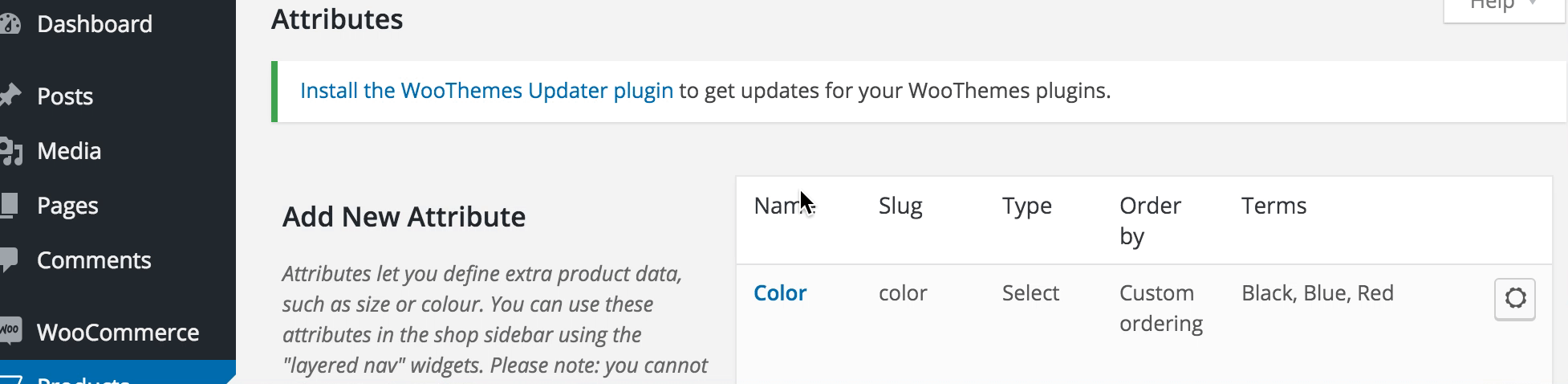Open the Posts menu label
The image size is (1568, 384).
pos(65,96)
